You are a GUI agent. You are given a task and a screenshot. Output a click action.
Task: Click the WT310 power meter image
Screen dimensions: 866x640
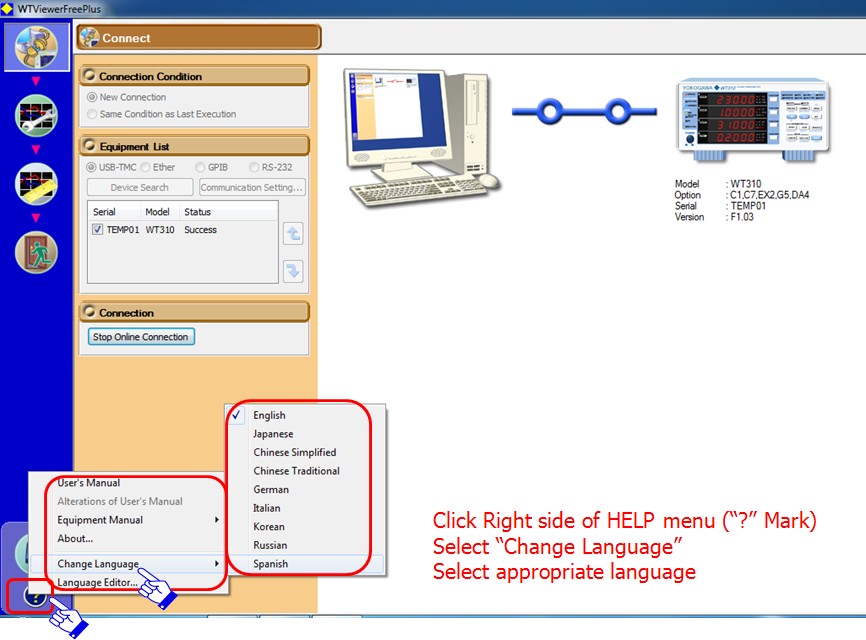[753, 119]
